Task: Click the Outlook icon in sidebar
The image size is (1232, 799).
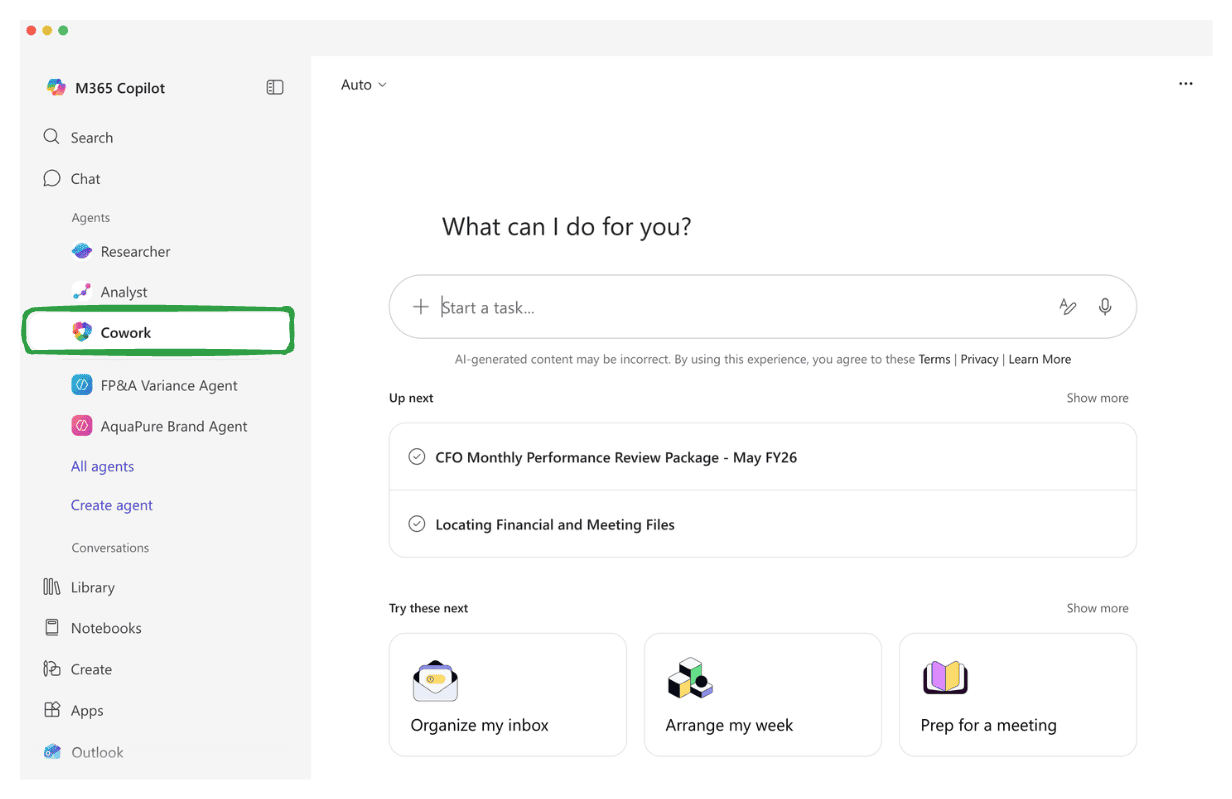Action: click(x=52, y=752)
